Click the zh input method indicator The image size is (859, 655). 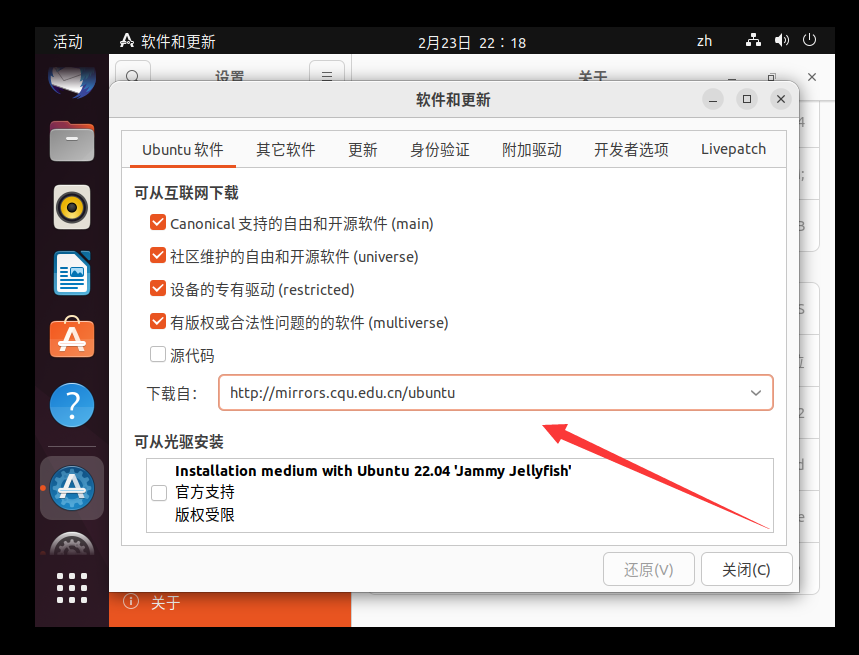[705, 41]
